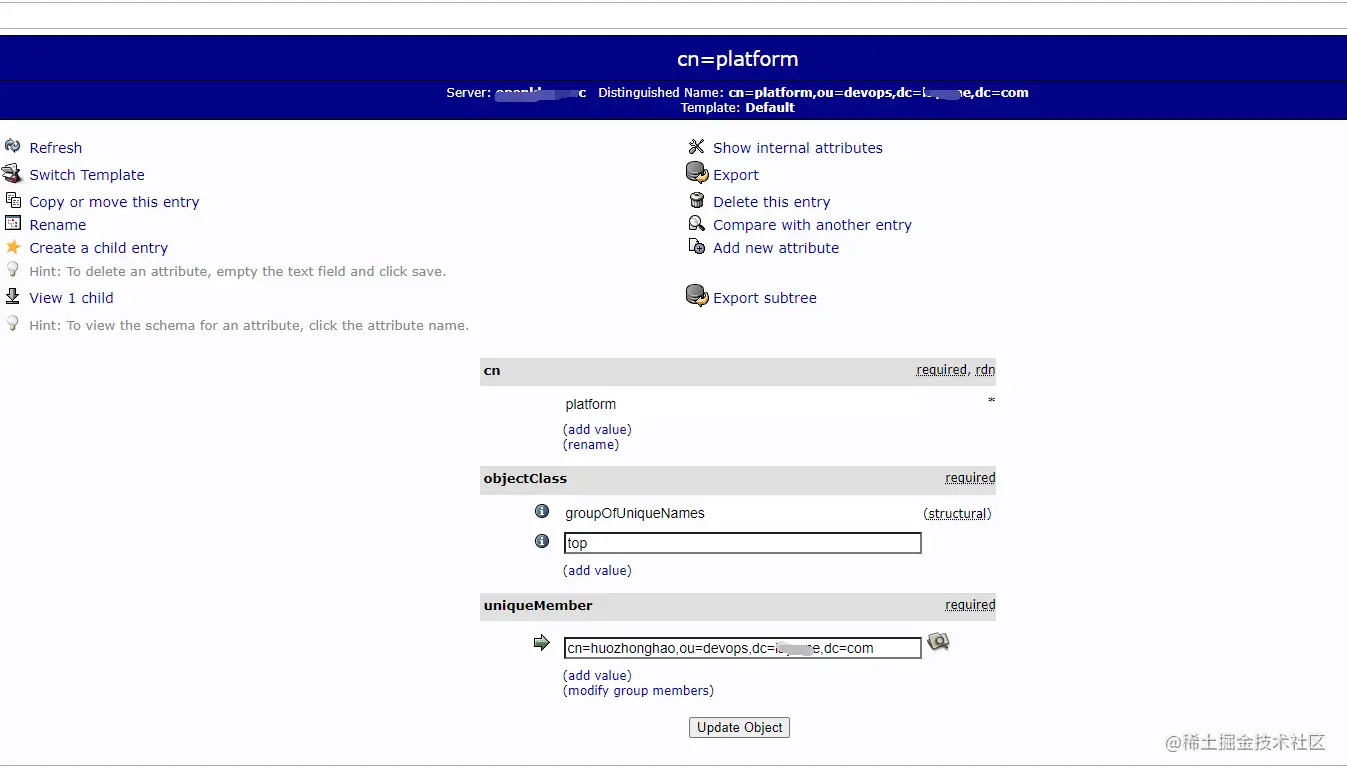Click the Refresh icon
The image size is (1347, 774).
tap(13, 146)
